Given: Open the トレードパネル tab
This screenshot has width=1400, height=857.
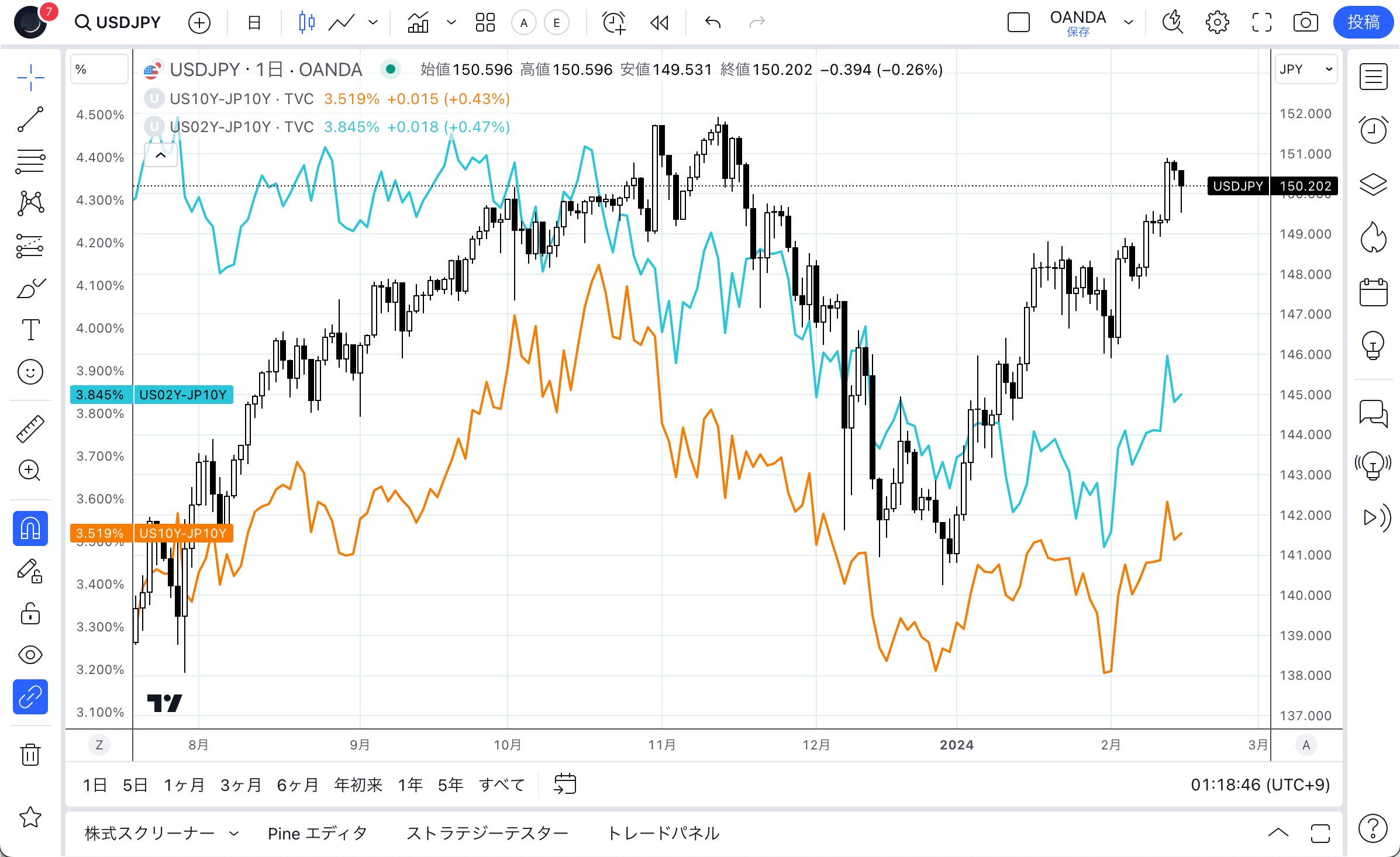Looking at the screenshot, I should (x=664, y=834).
